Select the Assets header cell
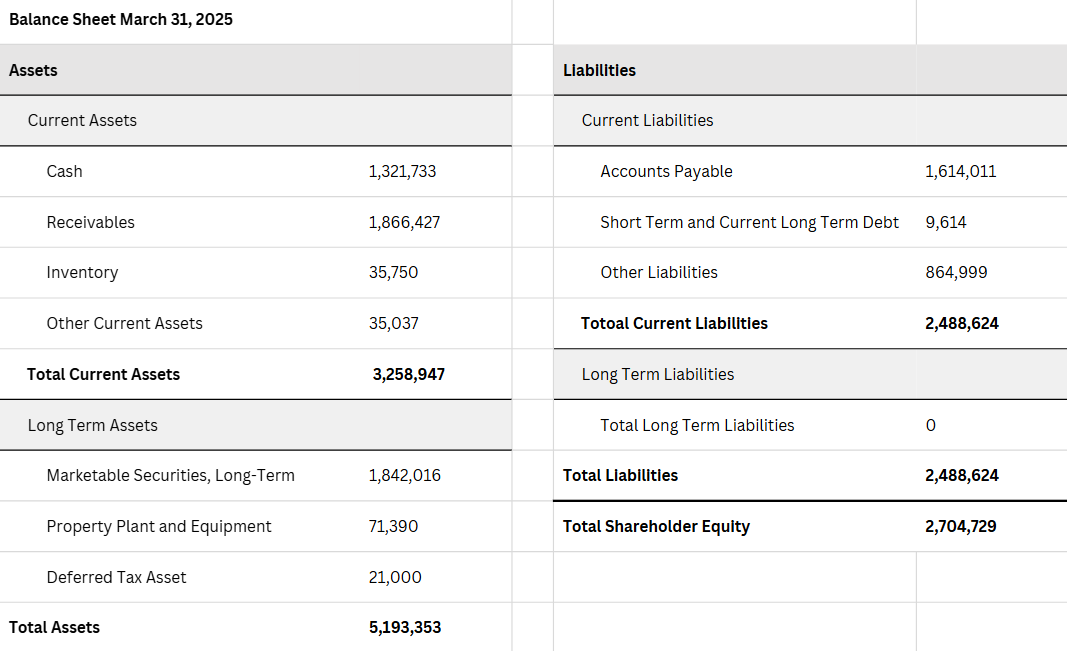 pyautogui.click(x=34, y=71)
